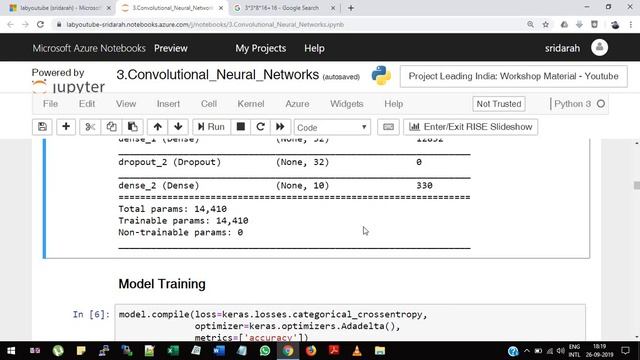Click the Not Trusted button
This screenshot has width=640, height=360.
[x=499, y=104]
